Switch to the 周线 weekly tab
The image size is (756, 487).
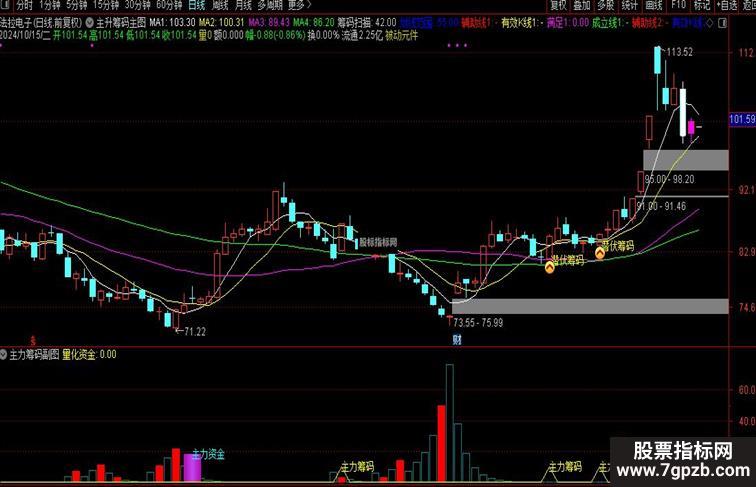[x=220, y=5]
